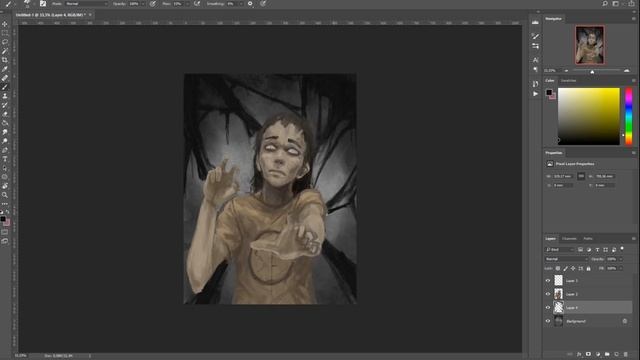The height and width of the screenshot is (360, 640).
Task: Select the History Brush tool
Action: click(5, 105)
